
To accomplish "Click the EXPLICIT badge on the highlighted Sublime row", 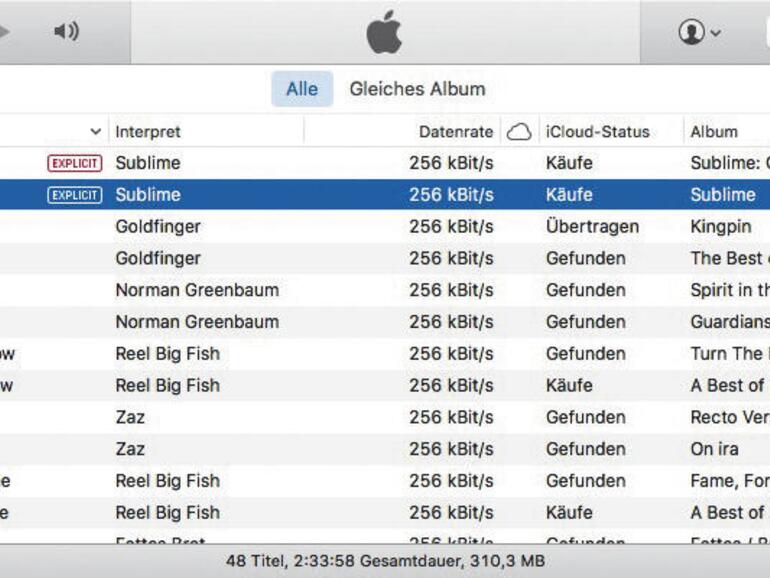I will [x=74, y=195].
